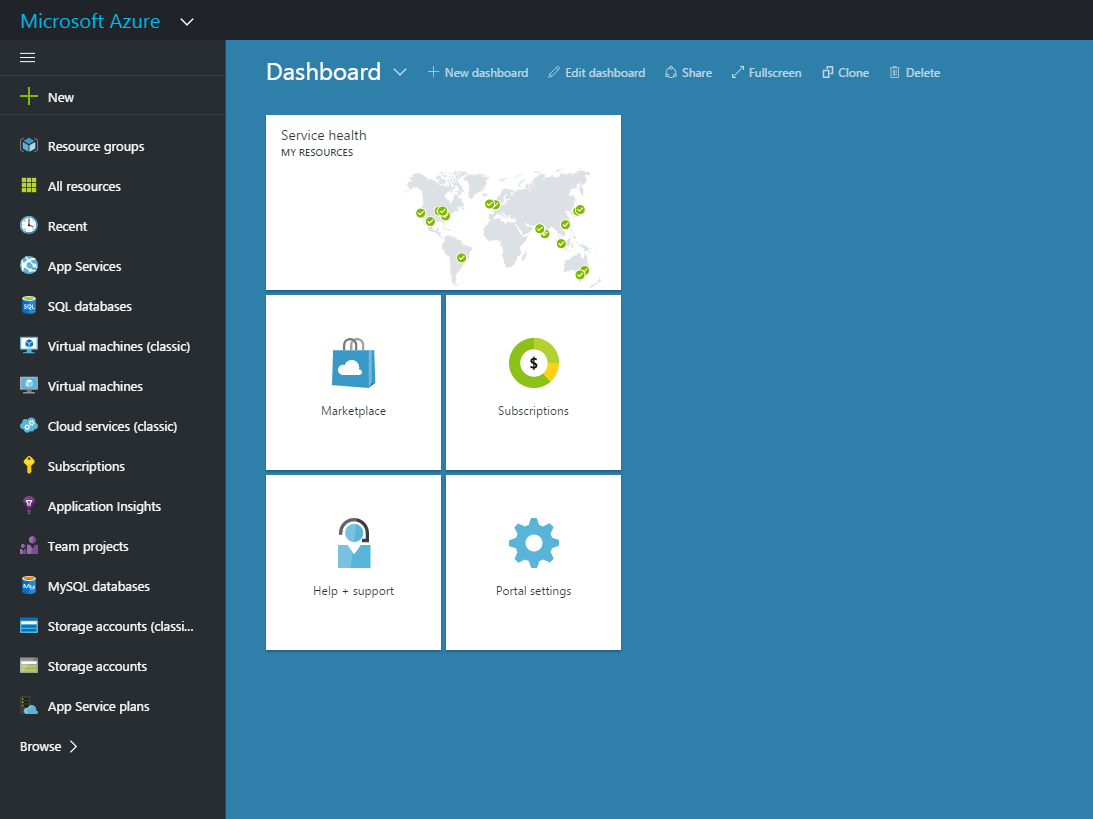Click the Team projects icon
Image resolution: width=1093 pixels, height=819 pixels.
pyautogui.click(x=29, y=546)
